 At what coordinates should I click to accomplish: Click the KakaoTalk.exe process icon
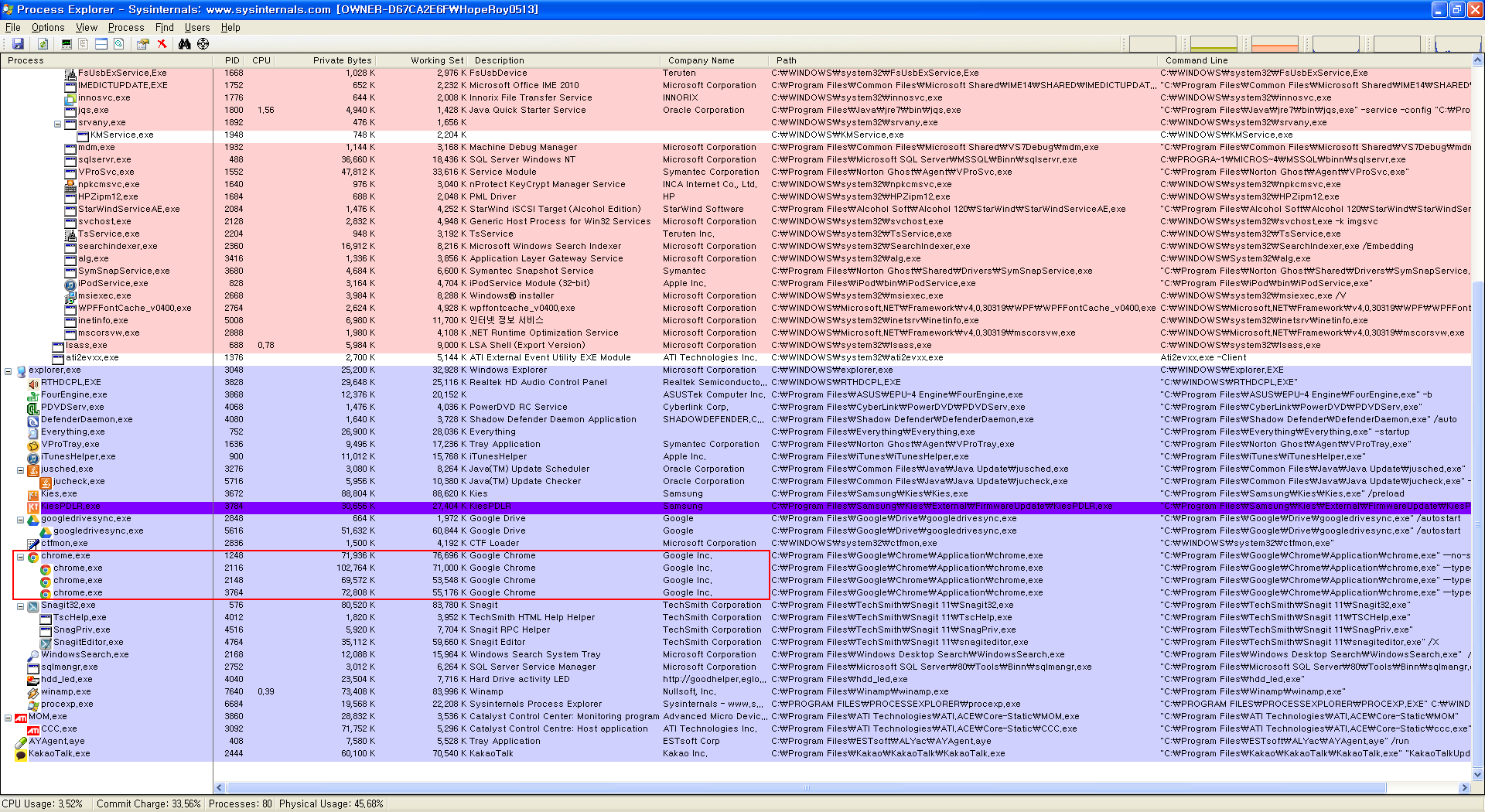click(21, 754)
